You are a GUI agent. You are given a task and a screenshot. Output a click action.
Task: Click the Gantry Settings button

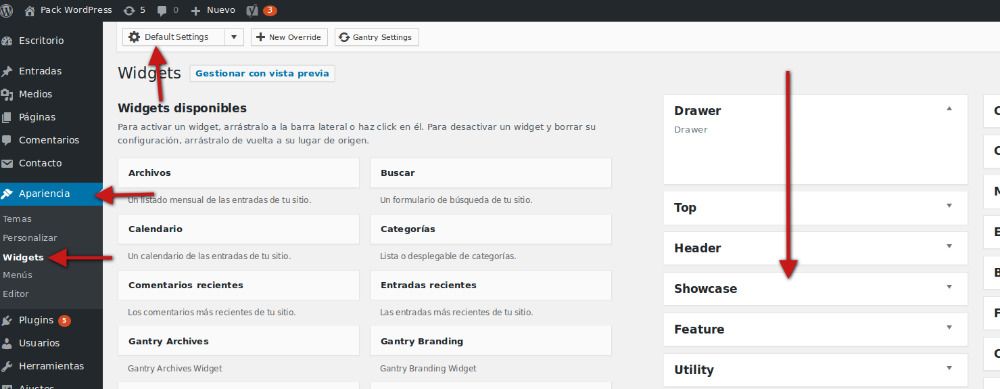[x=376, y=37]
